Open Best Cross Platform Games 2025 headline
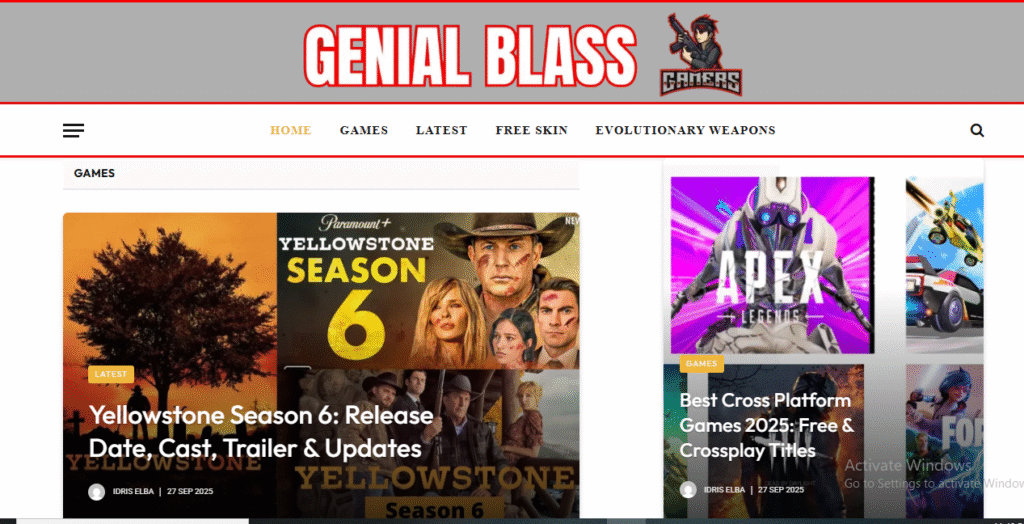The image size is (1024, 524). (x=767, y=425)
